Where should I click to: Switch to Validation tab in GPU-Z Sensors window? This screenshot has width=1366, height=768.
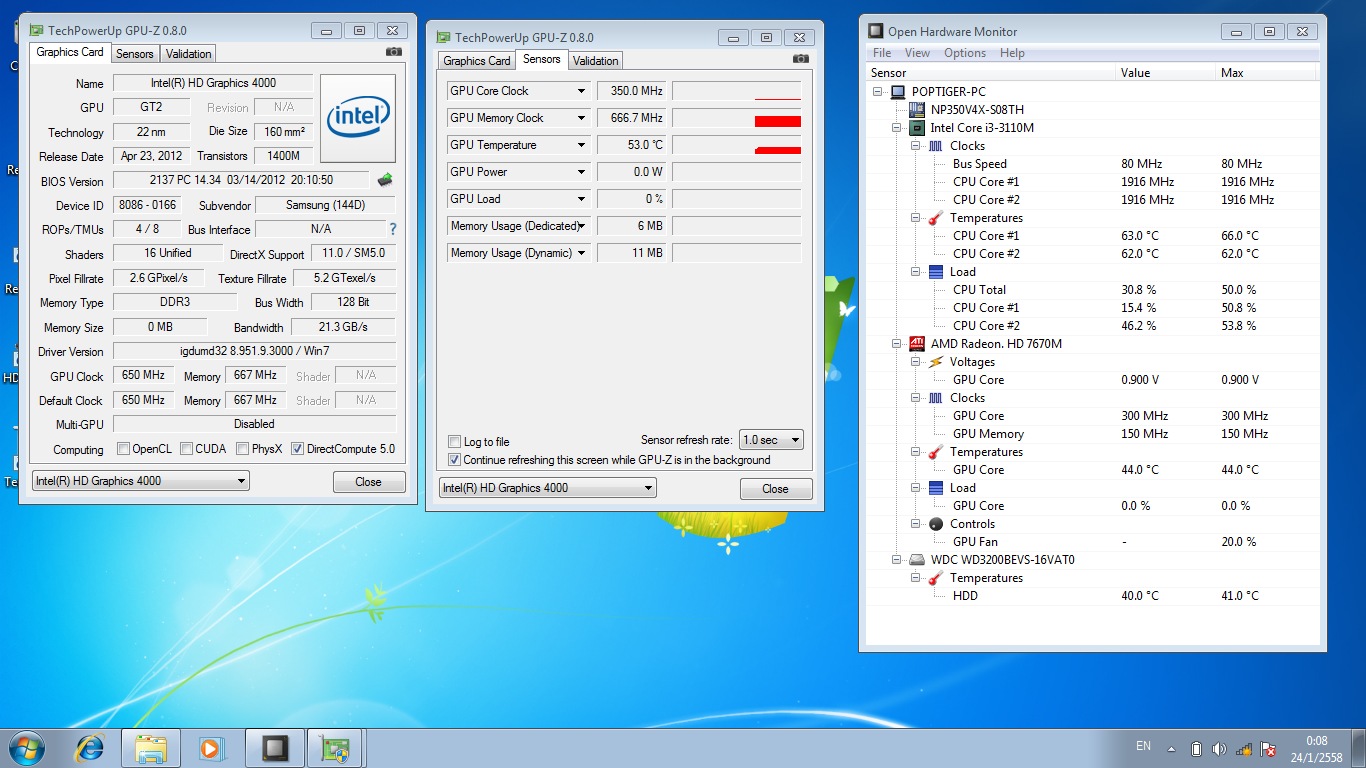(x=596, y=61)
